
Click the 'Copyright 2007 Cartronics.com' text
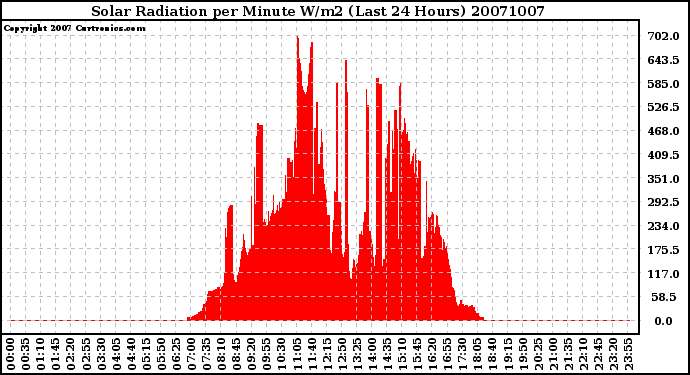point(75,28)
